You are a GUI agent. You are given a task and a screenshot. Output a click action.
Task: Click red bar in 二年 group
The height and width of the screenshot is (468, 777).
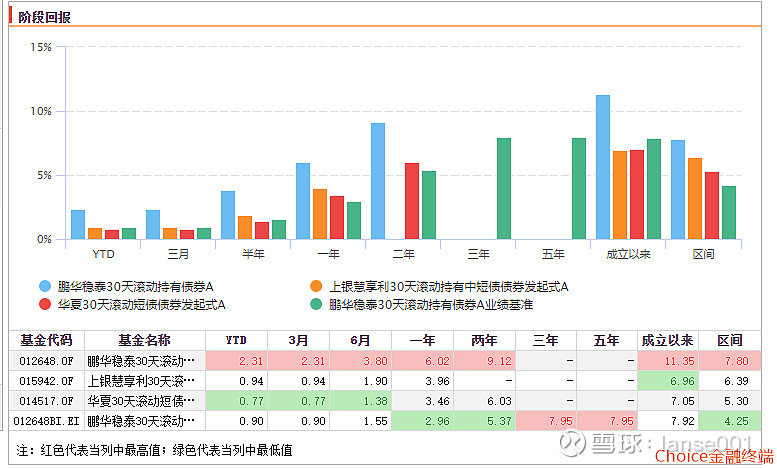(412, 201)
